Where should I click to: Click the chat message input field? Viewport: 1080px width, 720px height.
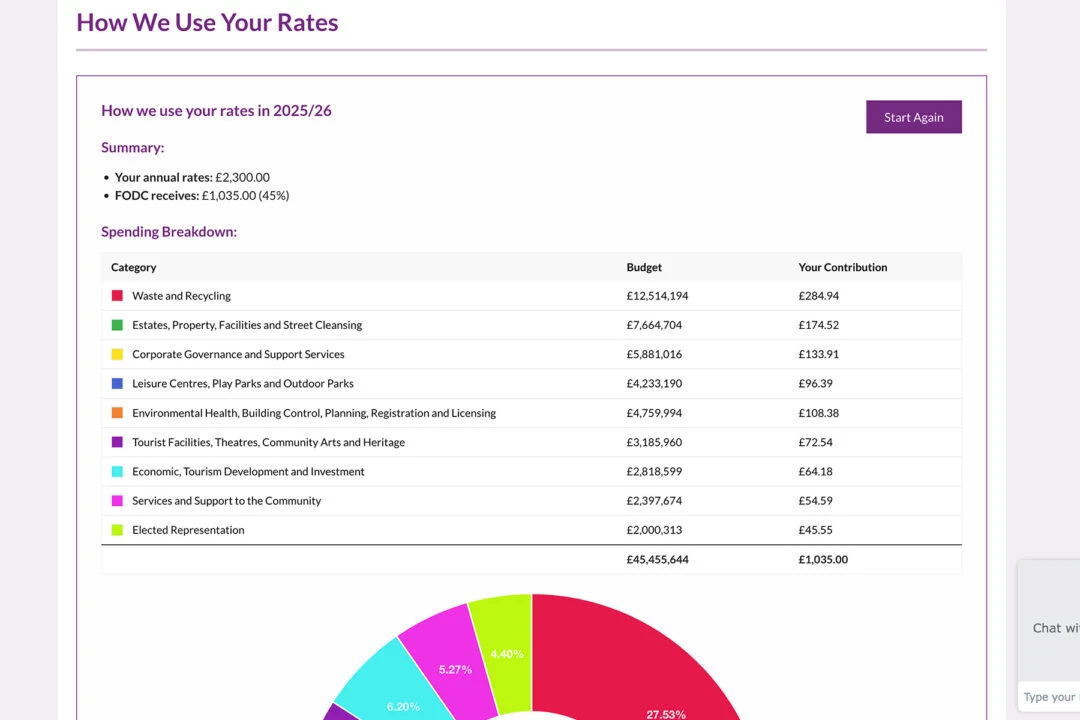[1050, 697]
